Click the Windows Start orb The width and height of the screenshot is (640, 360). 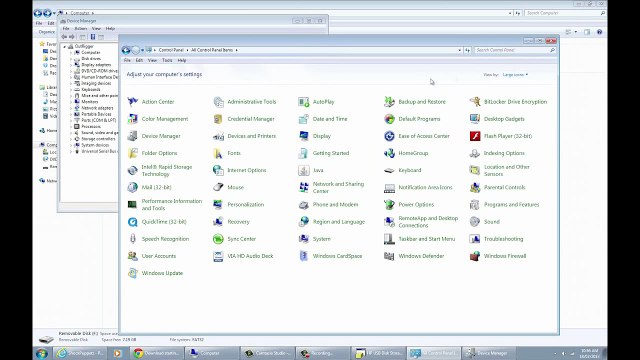click(x=42, y=353)
